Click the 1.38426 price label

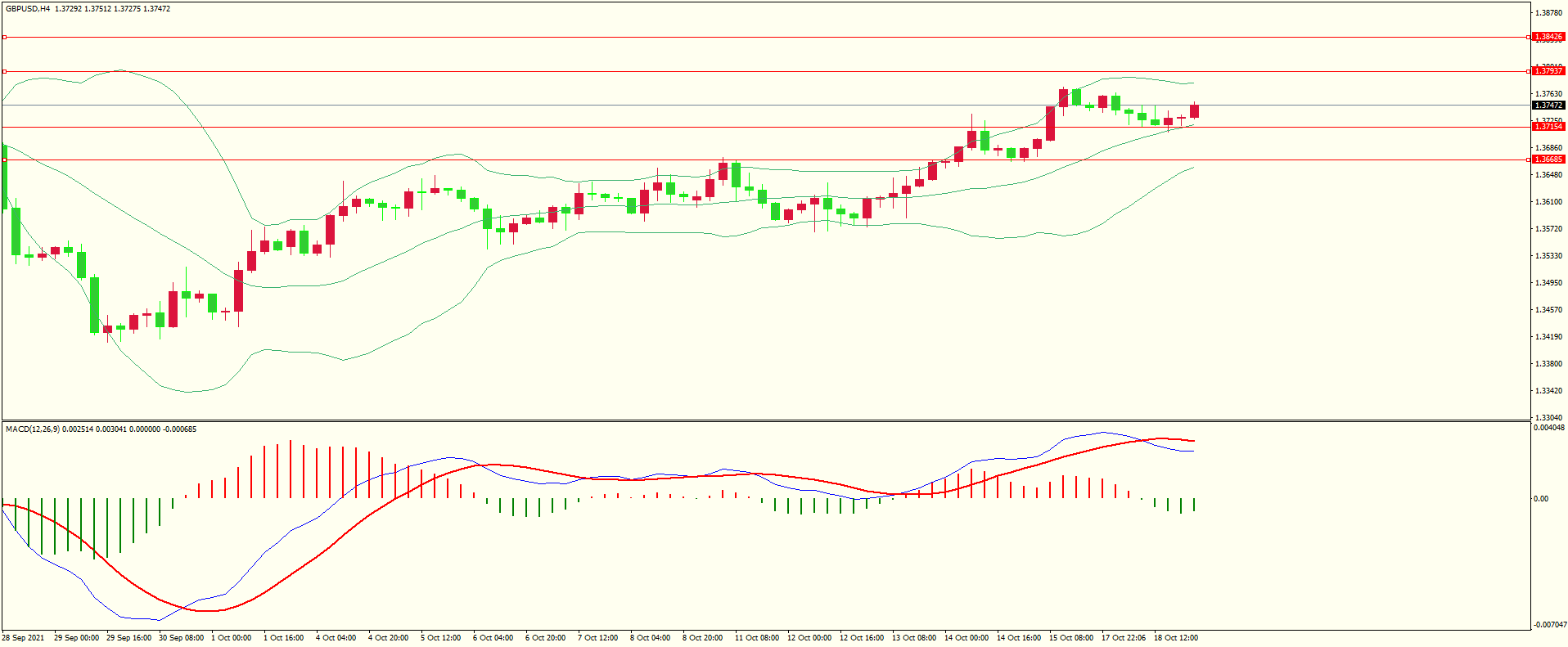(x=1548, y=37)
